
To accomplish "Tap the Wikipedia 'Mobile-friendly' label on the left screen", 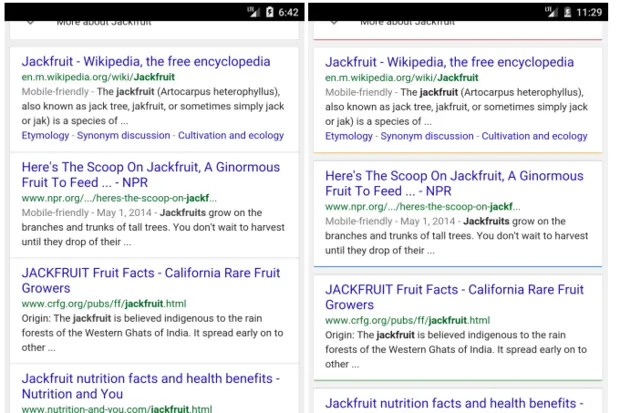I will click(x=55, y=92).
